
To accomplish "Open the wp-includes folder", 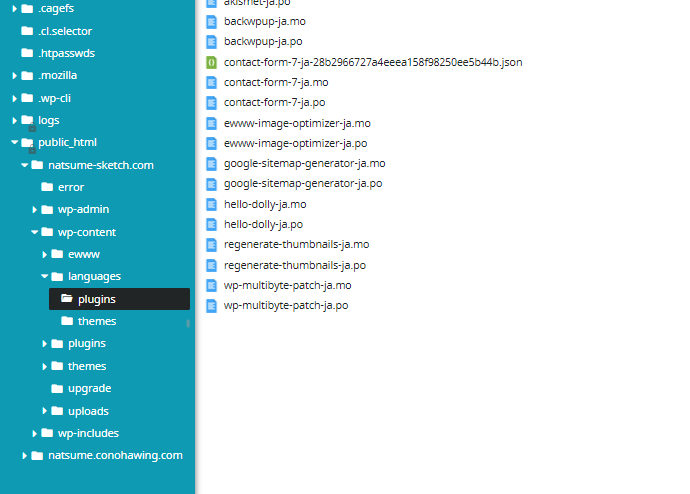I will [x=80, y=433].
